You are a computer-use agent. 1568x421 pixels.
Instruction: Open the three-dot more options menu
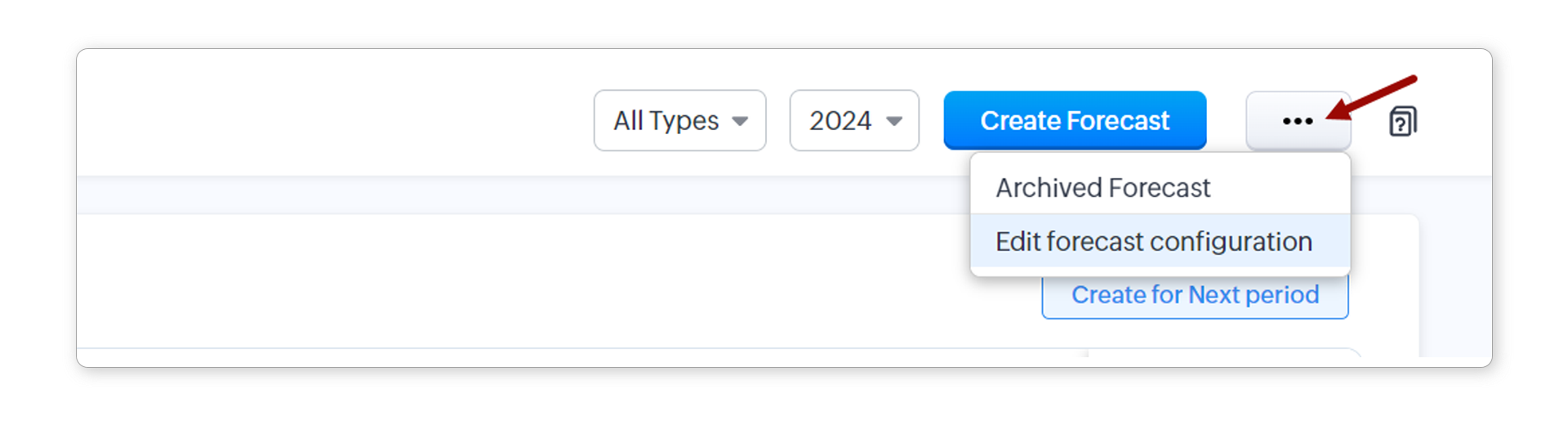(1297, 121)
